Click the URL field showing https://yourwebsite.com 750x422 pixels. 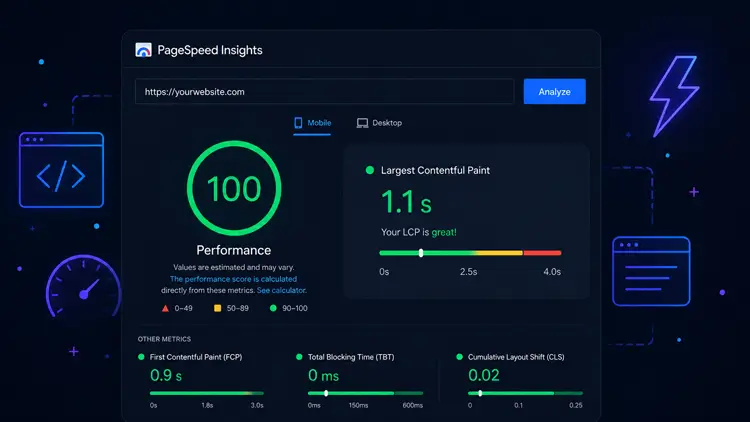pyautogui.click(x=324, y=91)
